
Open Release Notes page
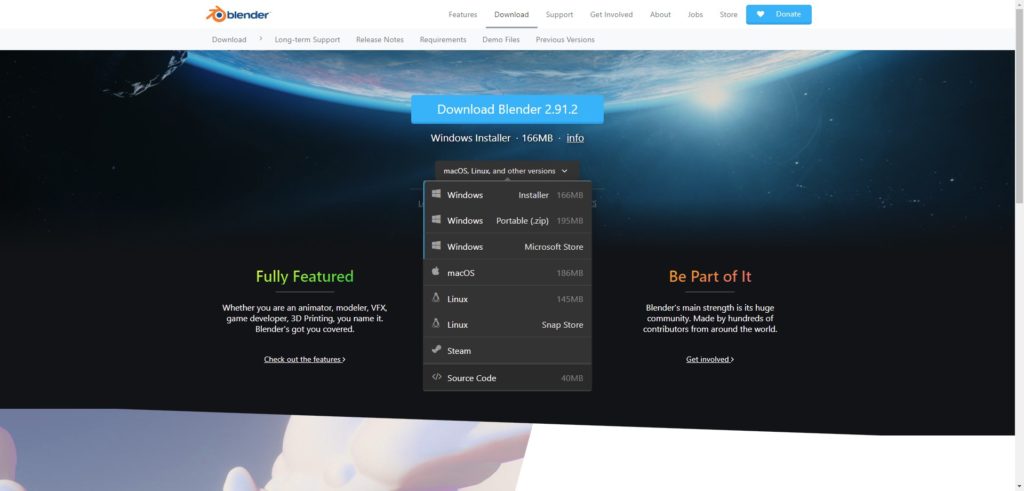tap(379, 40)
